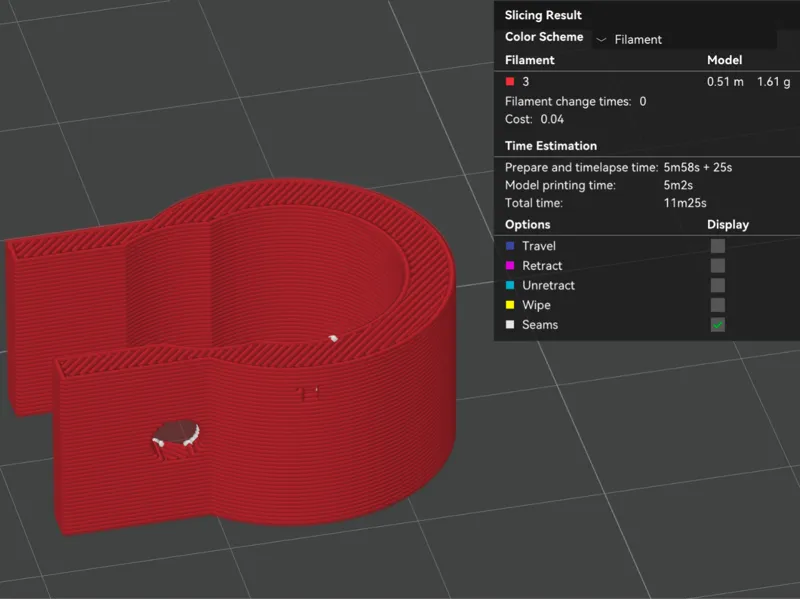Click the 'Total time:' label
Image resolution: width=800 pixels, height=600 pixels.
pyautogui.click(x=534, y=203)
